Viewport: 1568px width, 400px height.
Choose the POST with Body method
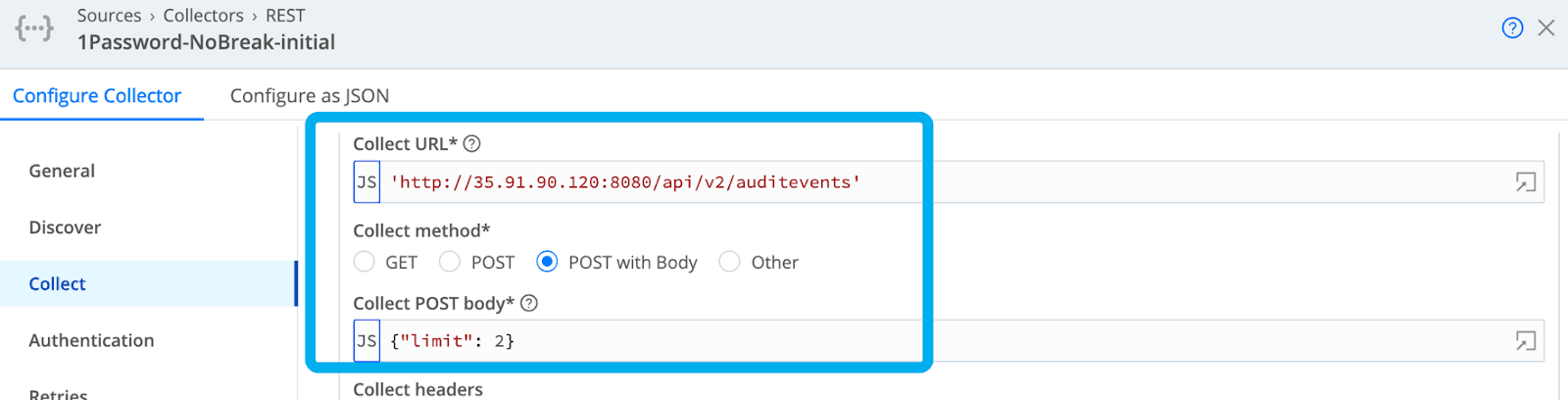pos(547,262)
